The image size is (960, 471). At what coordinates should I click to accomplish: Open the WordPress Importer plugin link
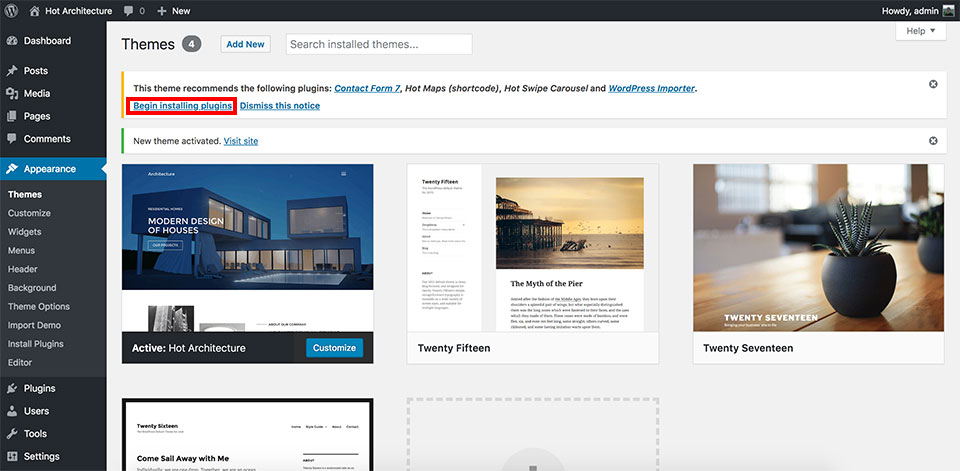(x=651, y=88)
